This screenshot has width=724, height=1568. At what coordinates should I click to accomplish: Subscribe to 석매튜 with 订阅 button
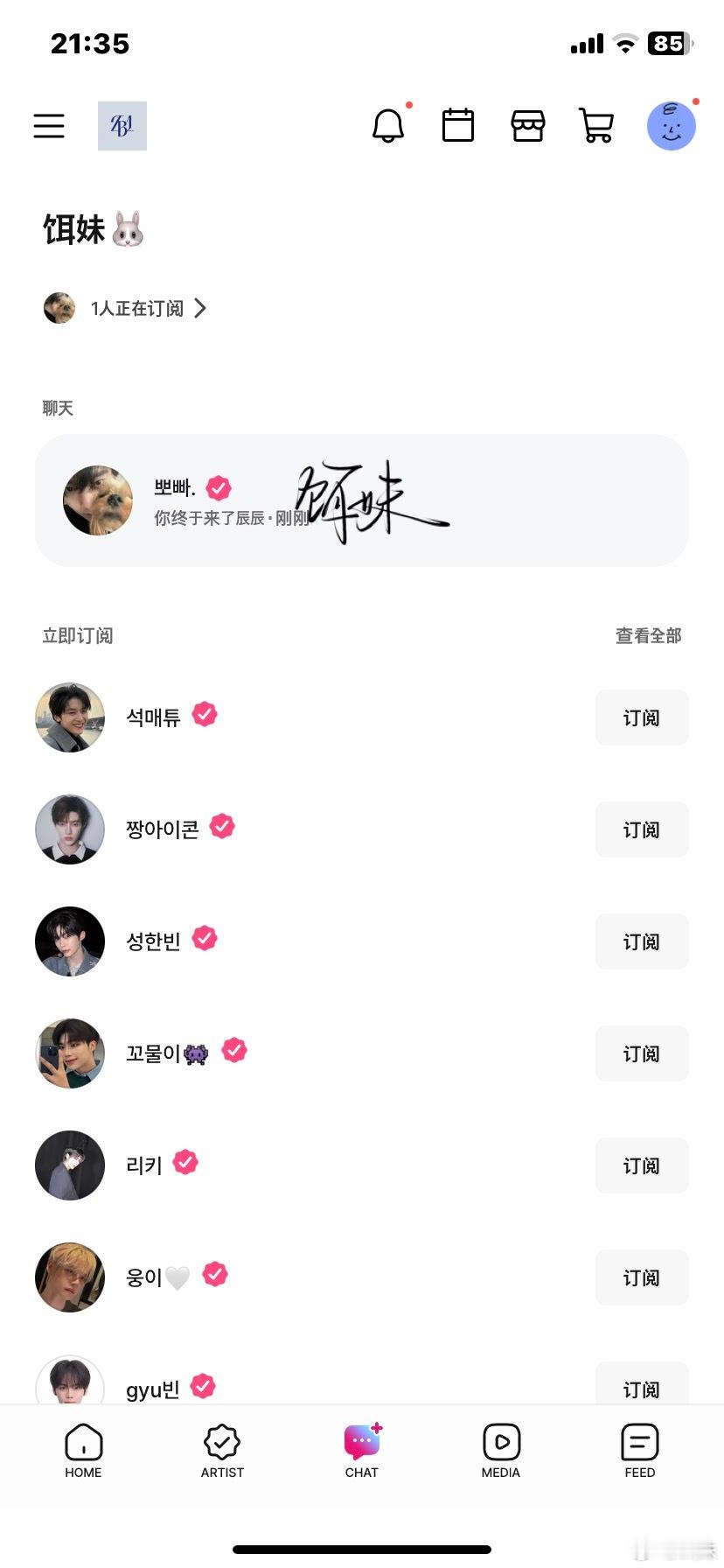(642, 717)
